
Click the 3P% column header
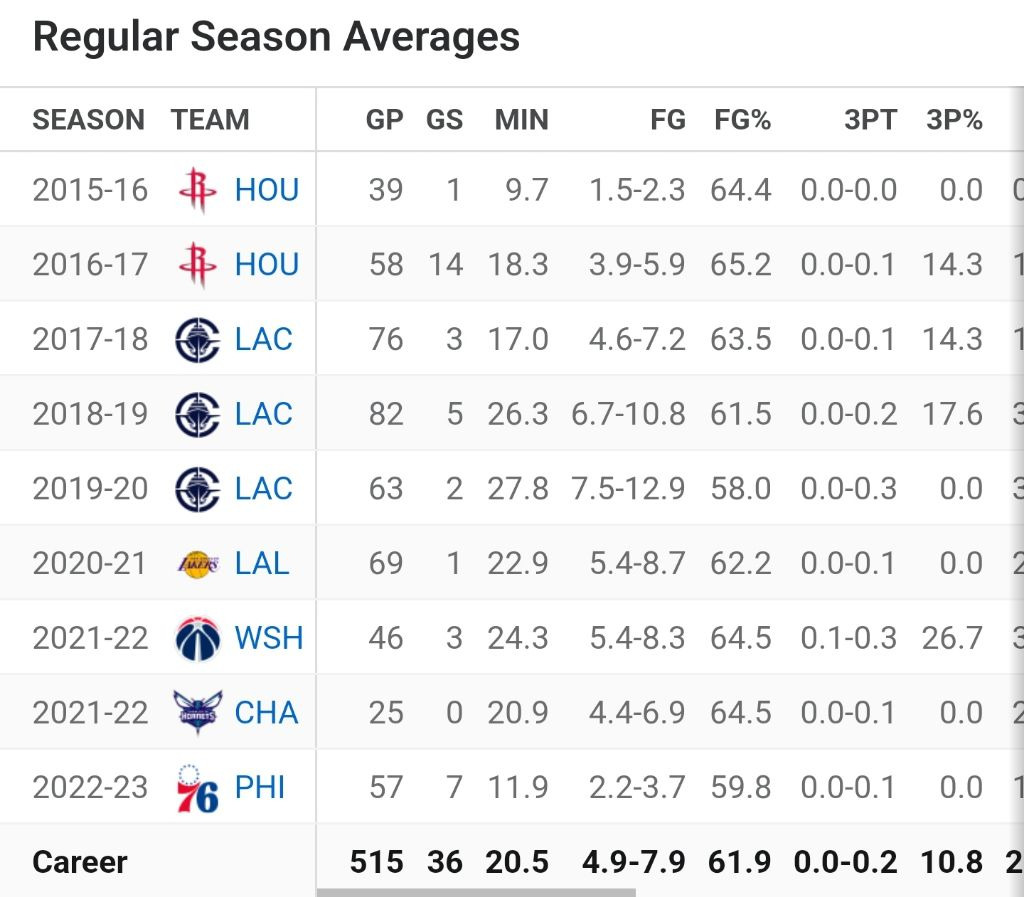[x=954, y=120]
